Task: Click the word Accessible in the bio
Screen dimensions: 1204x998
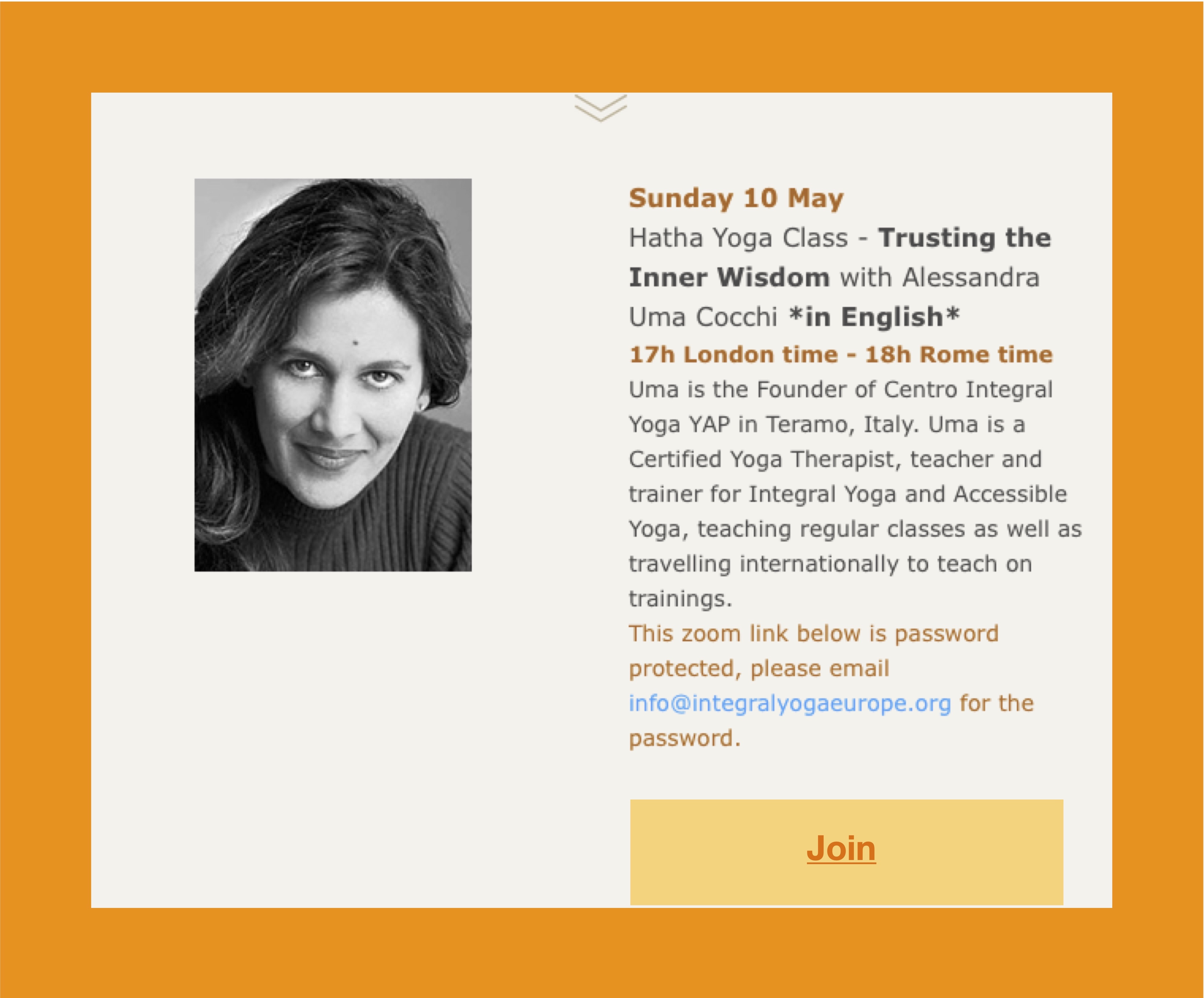Action: (x=1010, y=495)
